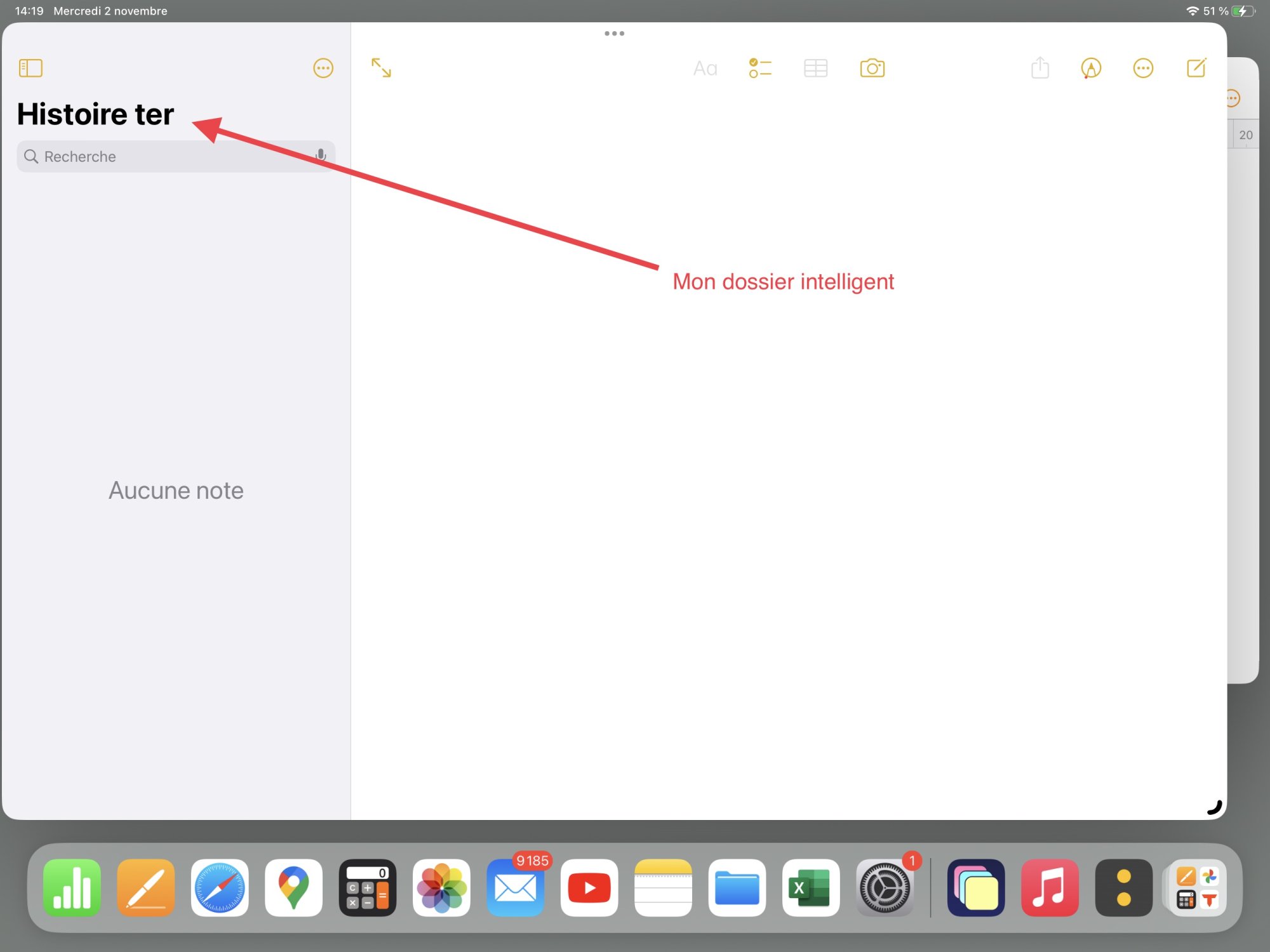The width and height of the screenshot is (1270, 952).
Task: Launch Excel from the dock
Action: (811, 887)
